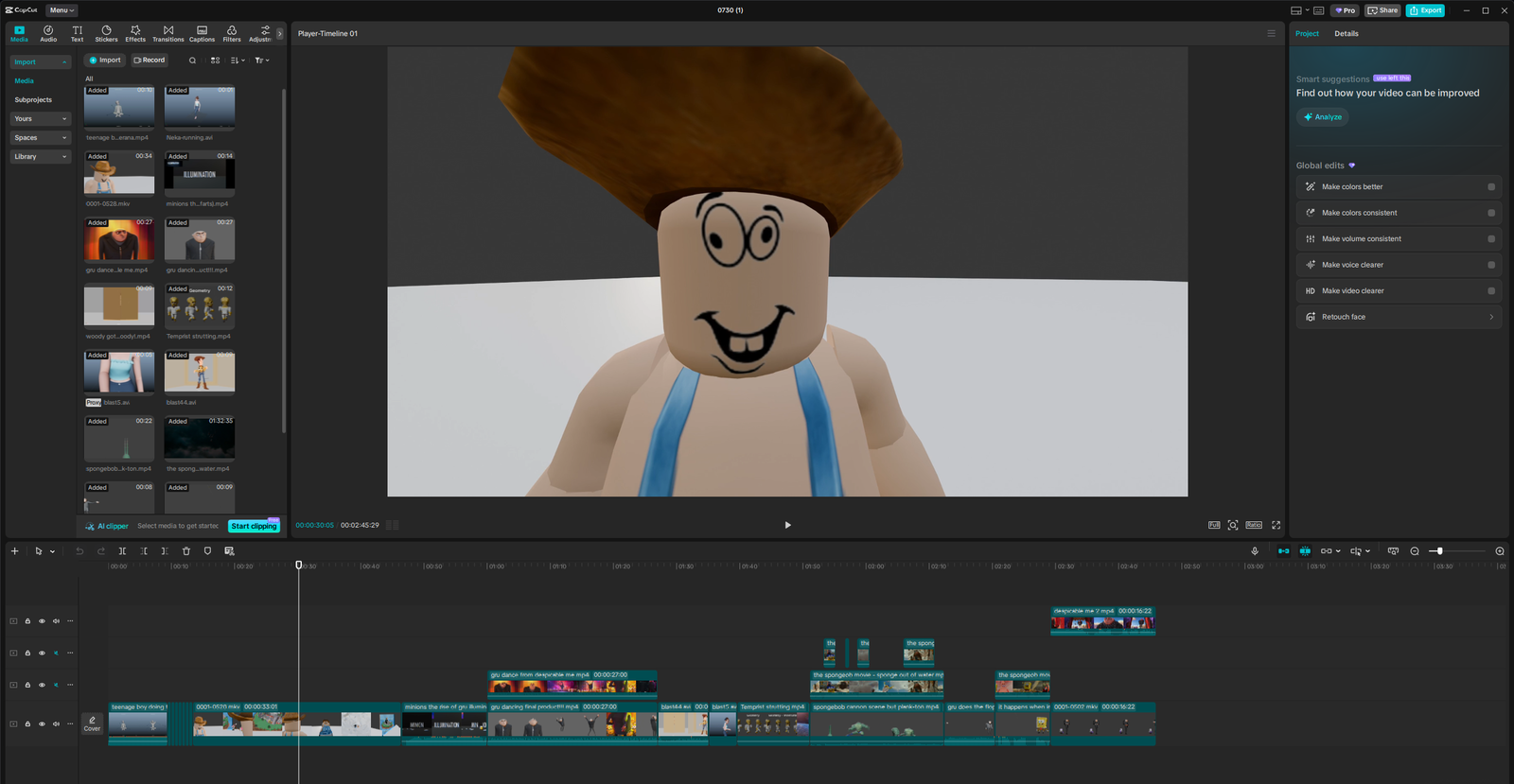Select the despicable me 2.mp4 timeline clip

(x=1102, y=620)
